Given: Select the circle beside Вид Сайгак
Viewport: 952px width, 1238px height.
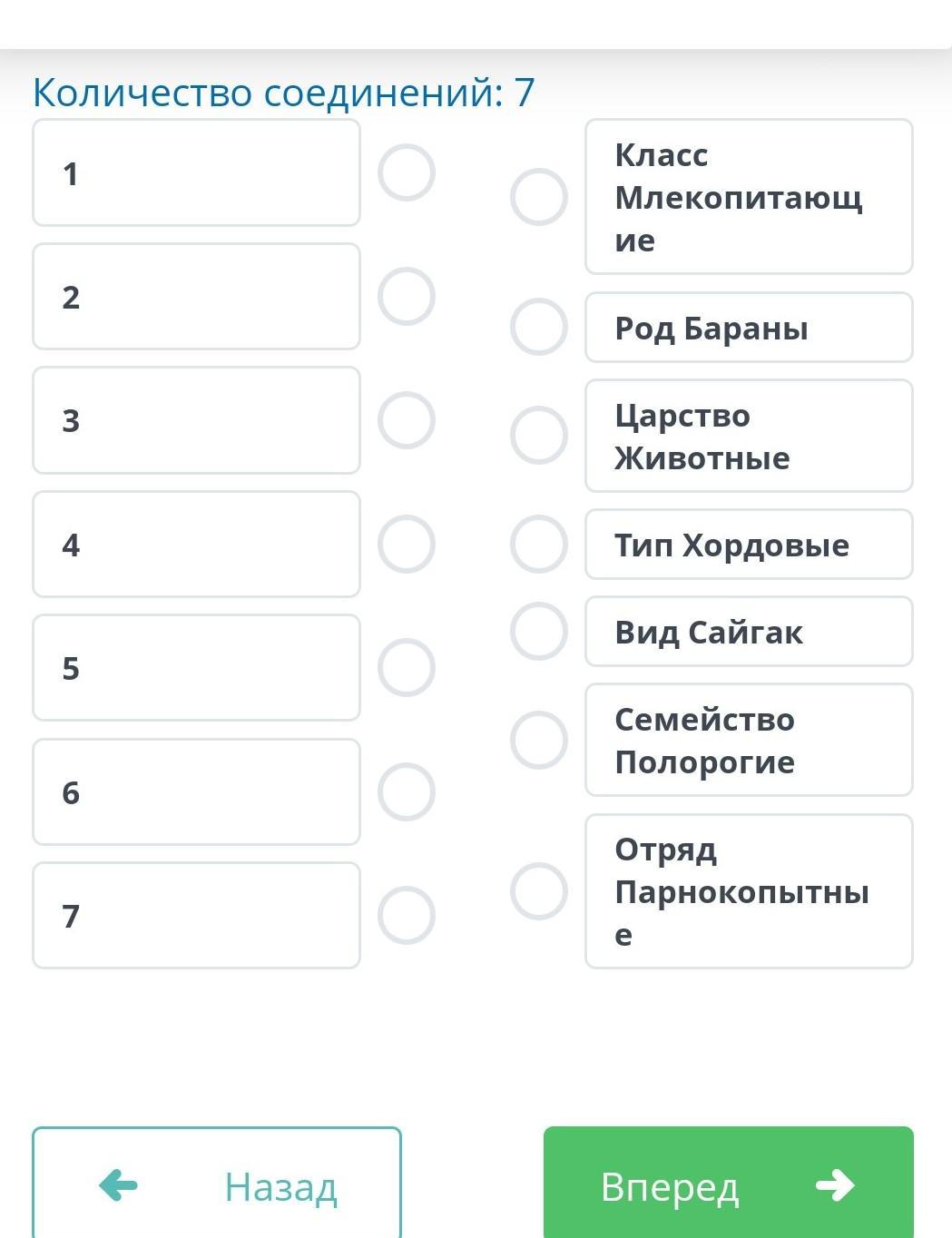Looking at the screenshot, I should click(539, 631).
